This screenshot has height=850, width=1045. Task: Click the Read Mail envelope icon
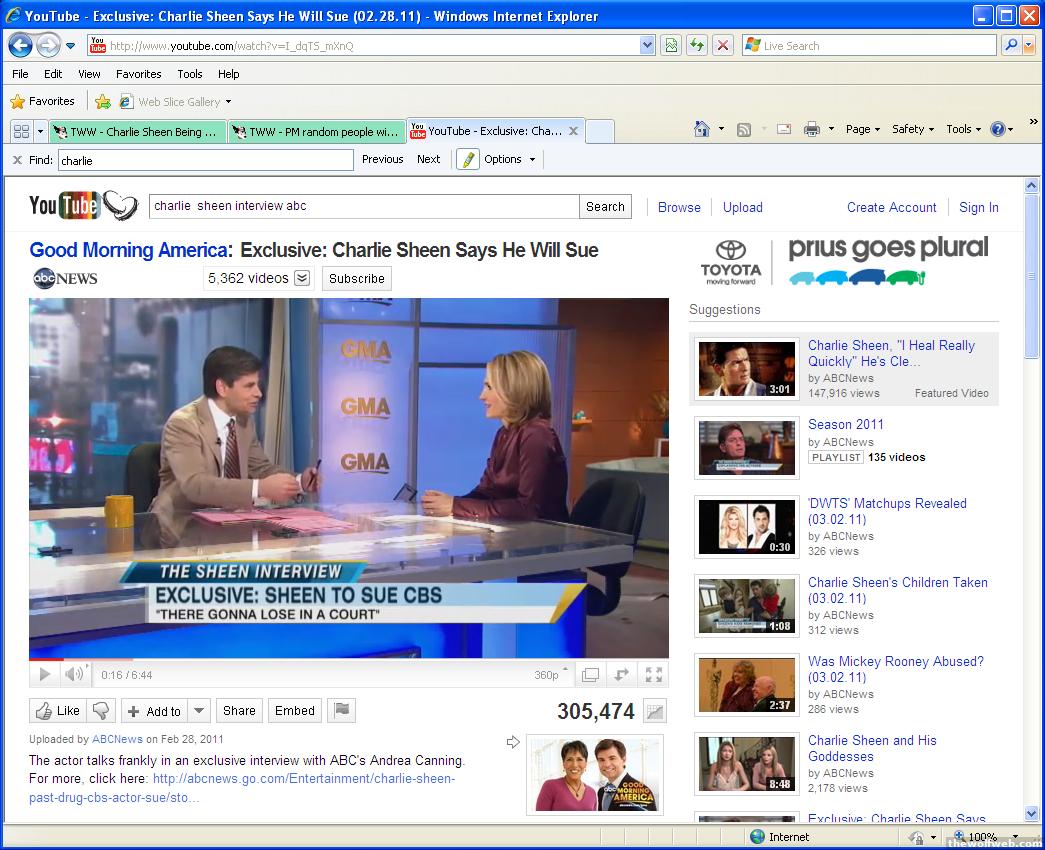(x=784, y=129)
